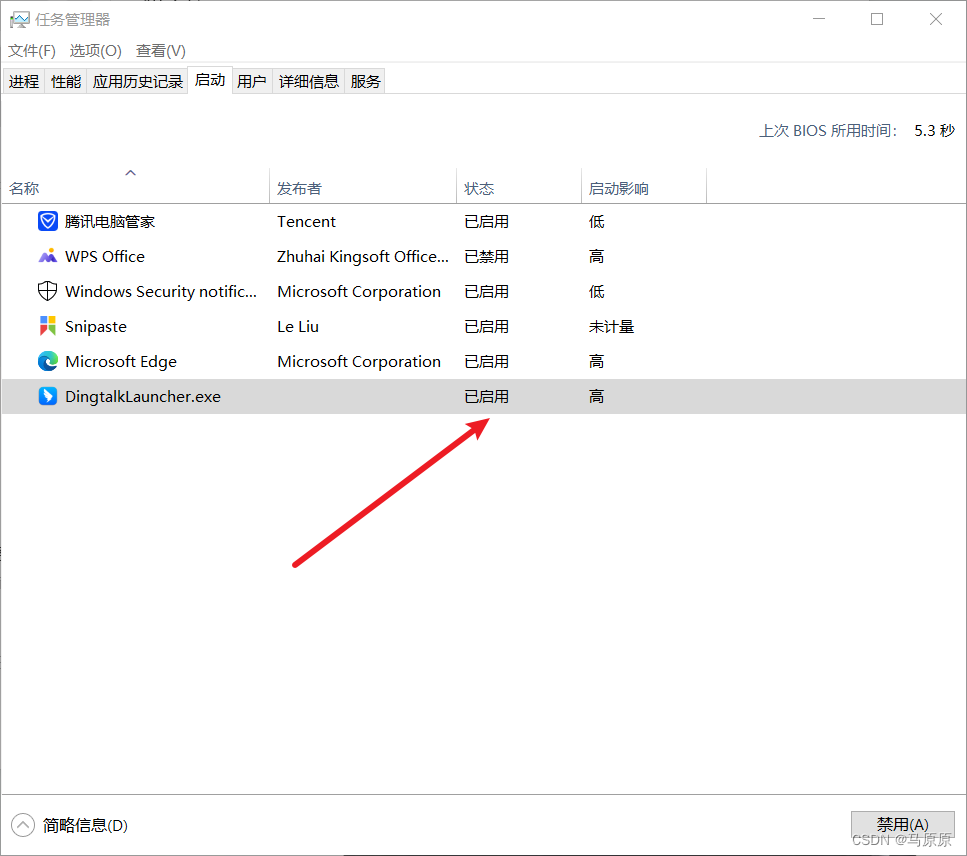The image size is (967, 856).
Task: Switch to the 详细信息 tab
Action: tap(308, 81)
